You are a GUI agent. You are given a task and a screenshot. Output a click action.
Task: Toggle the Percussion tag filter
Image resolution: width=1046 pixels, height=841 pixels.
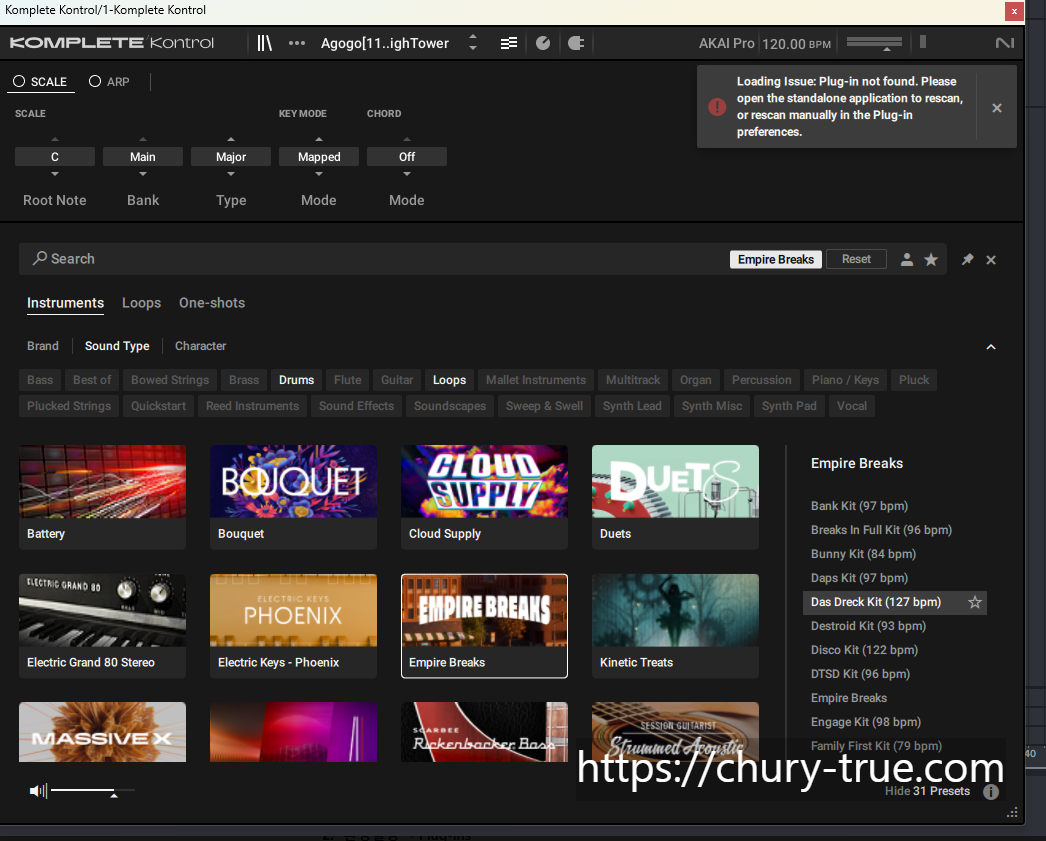pos(761,379)
